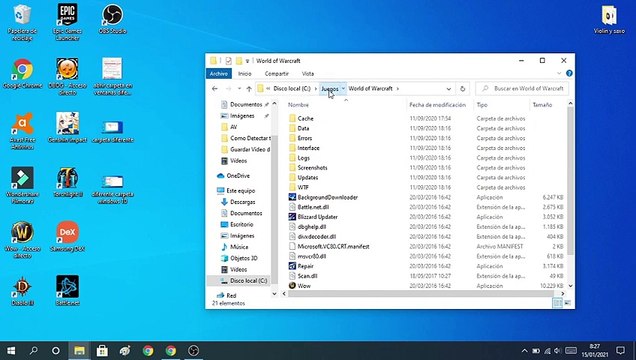The height and width of the screenshot is (360, 636).
Task: Open Genshin Impact desktop shortcut
Action: pos(67,127)
